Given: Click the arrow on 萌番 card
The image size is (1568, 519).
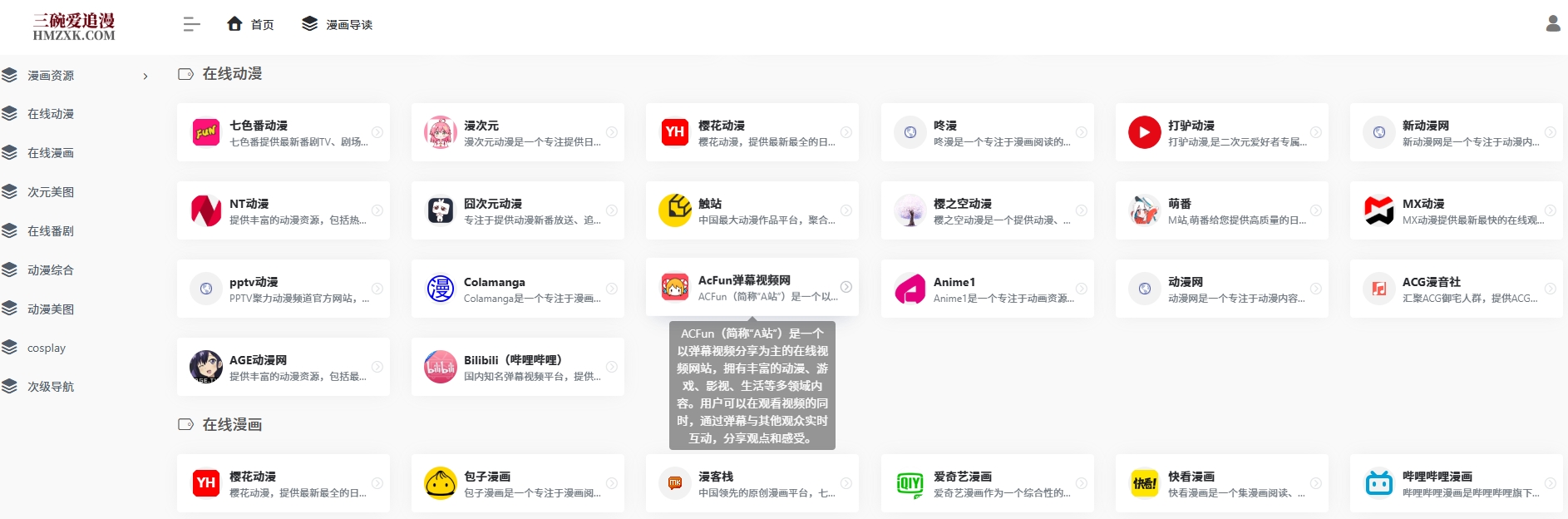Looking at the screenshot, I should (1316, 210).
